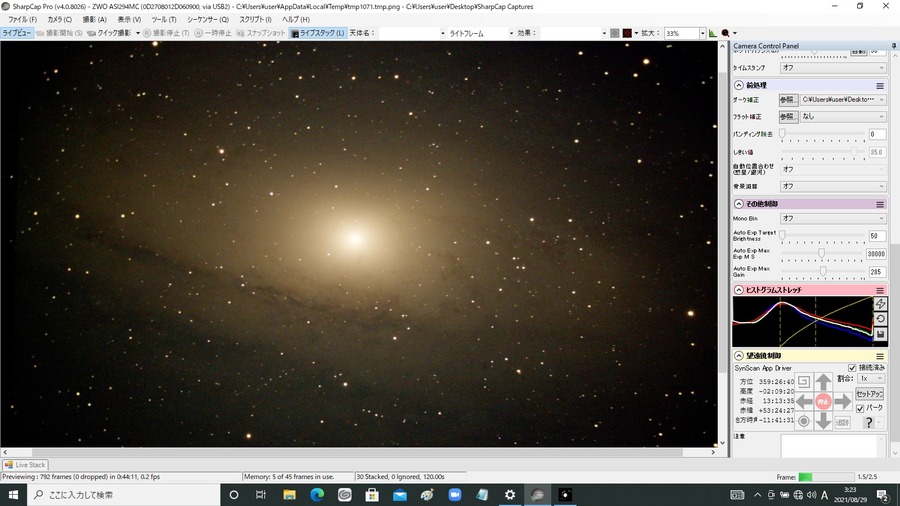Toggle ライブスタック (L) live stack button
900x506 pixels.
[318, 33]
